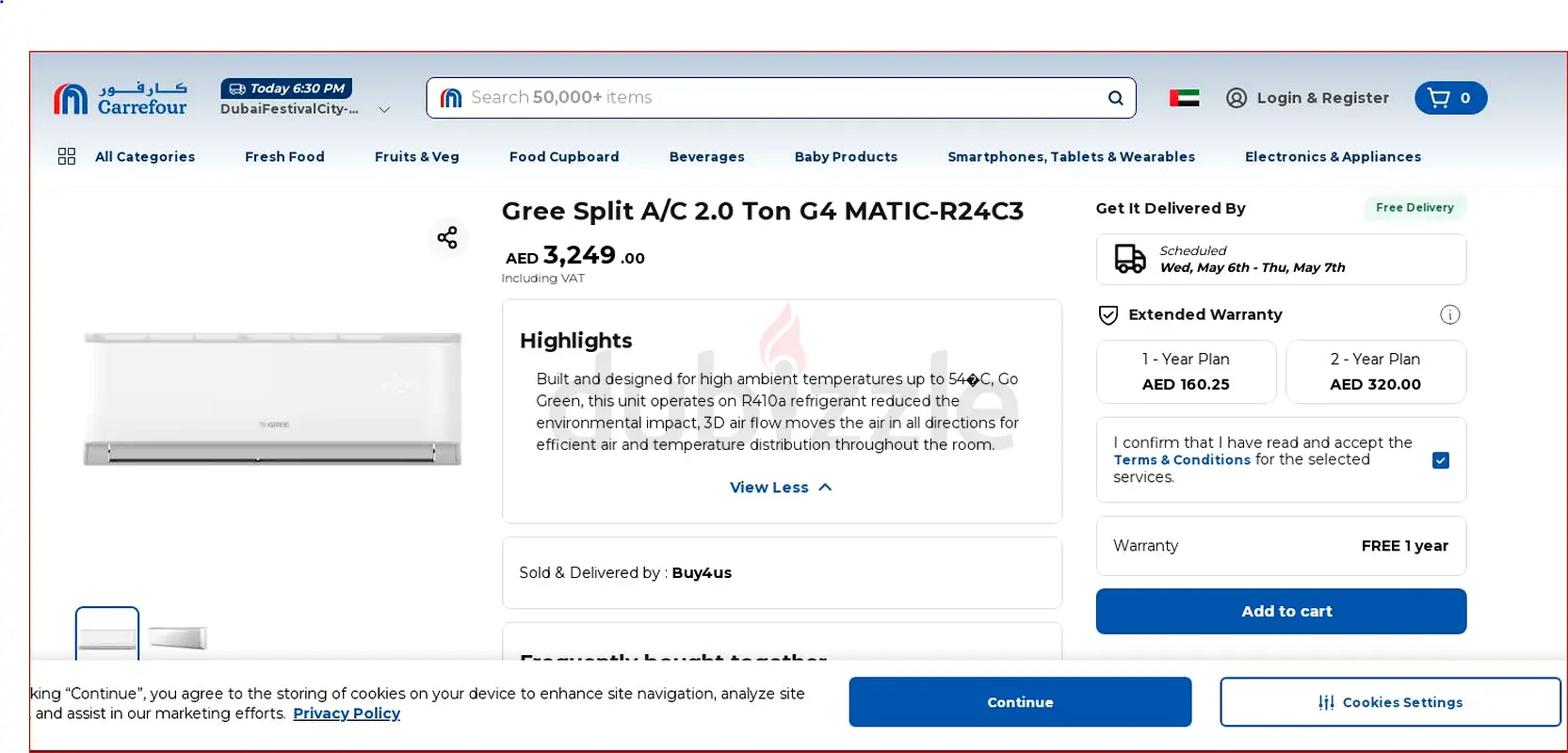
Task: Click the Buy4us seller name
Action: [x=702, y=573]
